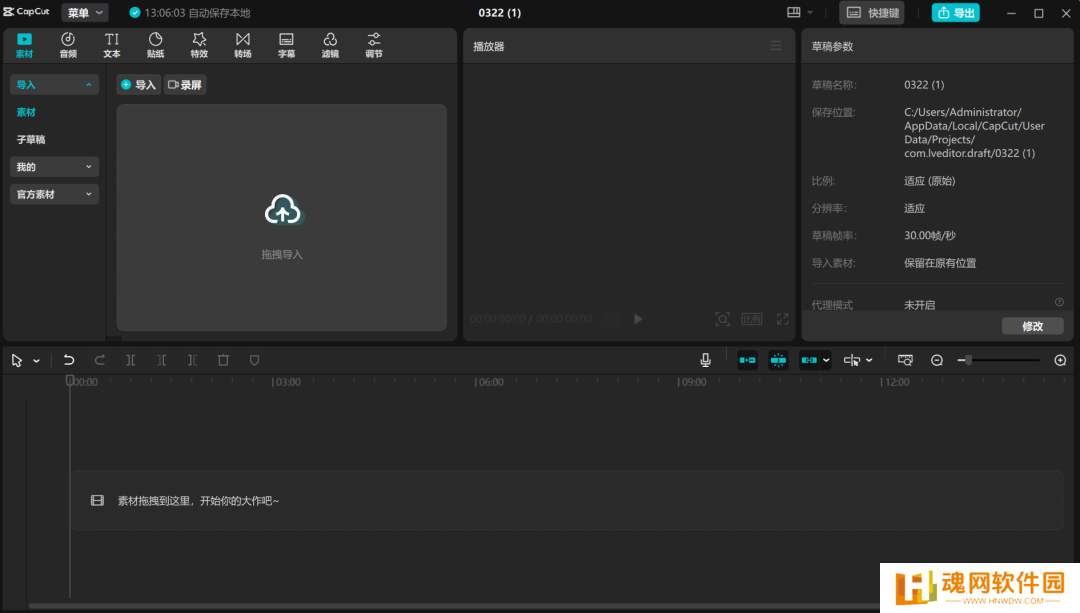1080x613 pixels.
Task: Click the 比例 ratio button in player
Action: (751, 319)
